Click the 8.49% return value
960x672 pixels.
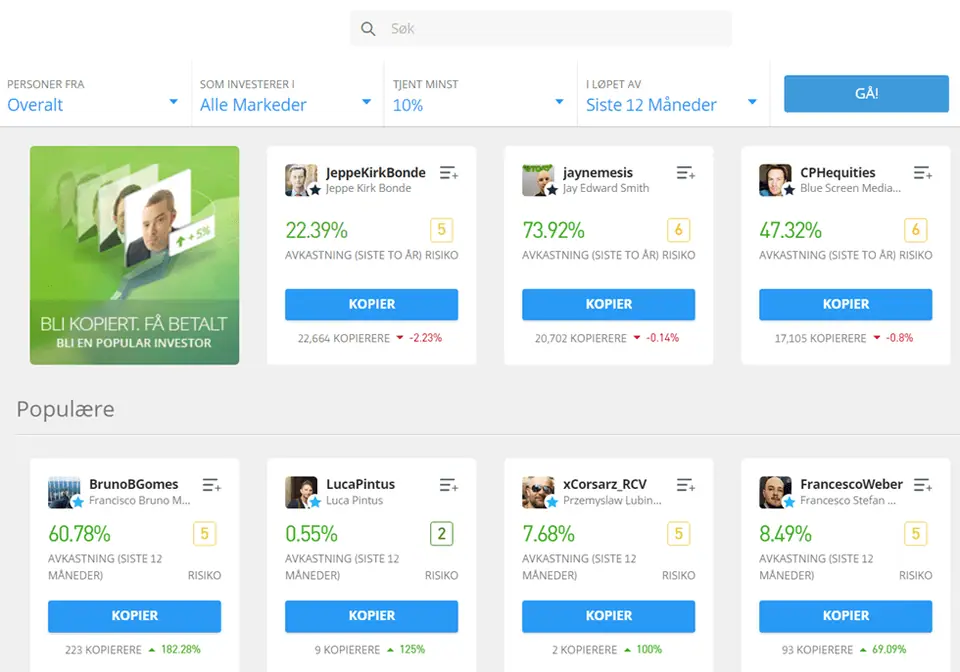tap(786, 534)
